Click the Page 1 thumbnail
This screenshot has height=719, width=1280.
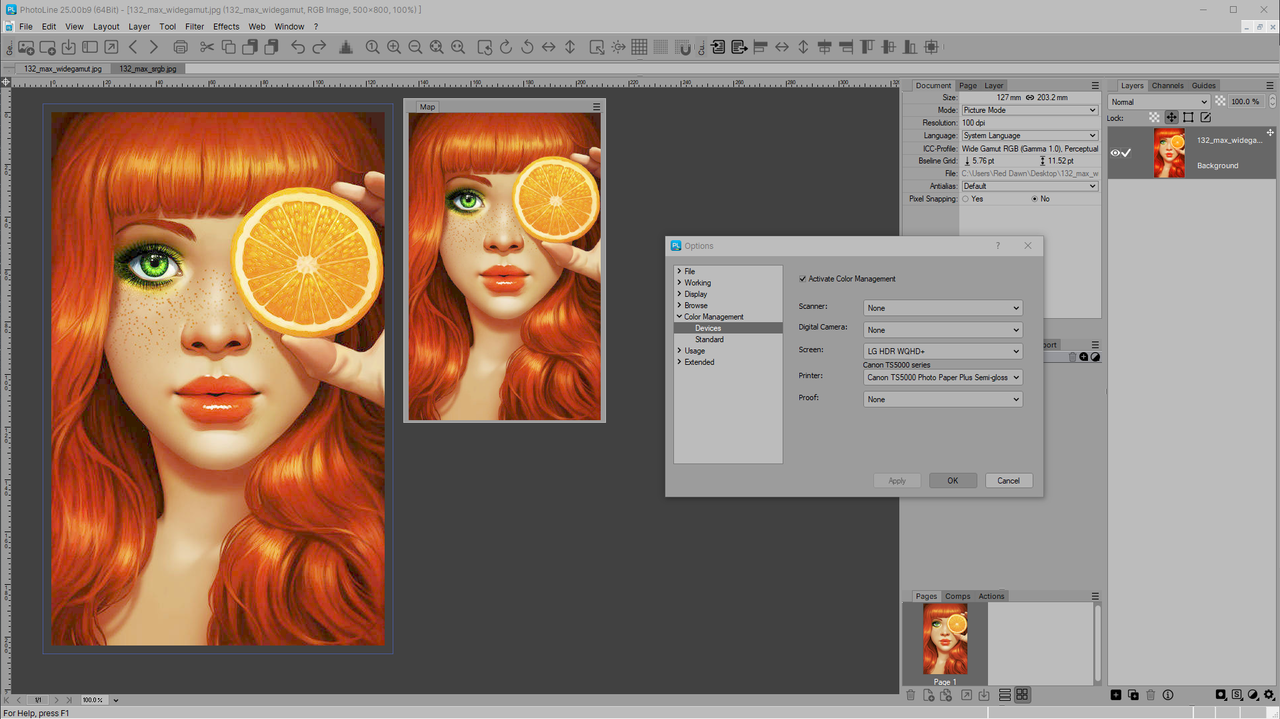coord(945,640)
